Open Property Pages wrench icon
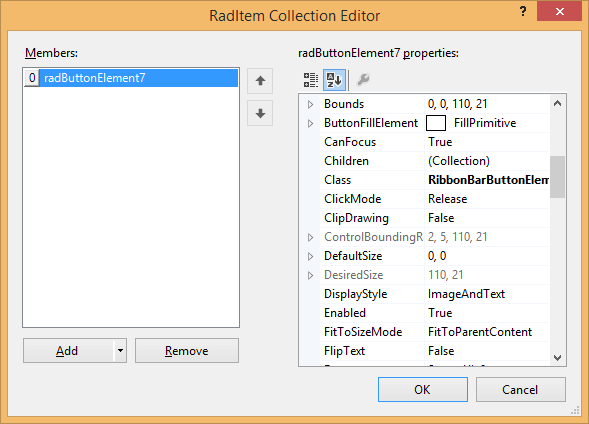This screenshot has height=424, width=589. pyautogui.click(x=363, y=80)
